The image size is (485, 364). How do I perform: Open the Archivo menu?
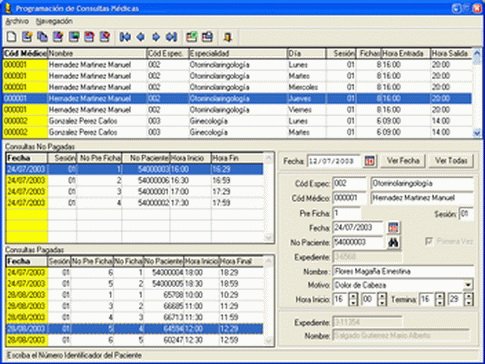17,21
